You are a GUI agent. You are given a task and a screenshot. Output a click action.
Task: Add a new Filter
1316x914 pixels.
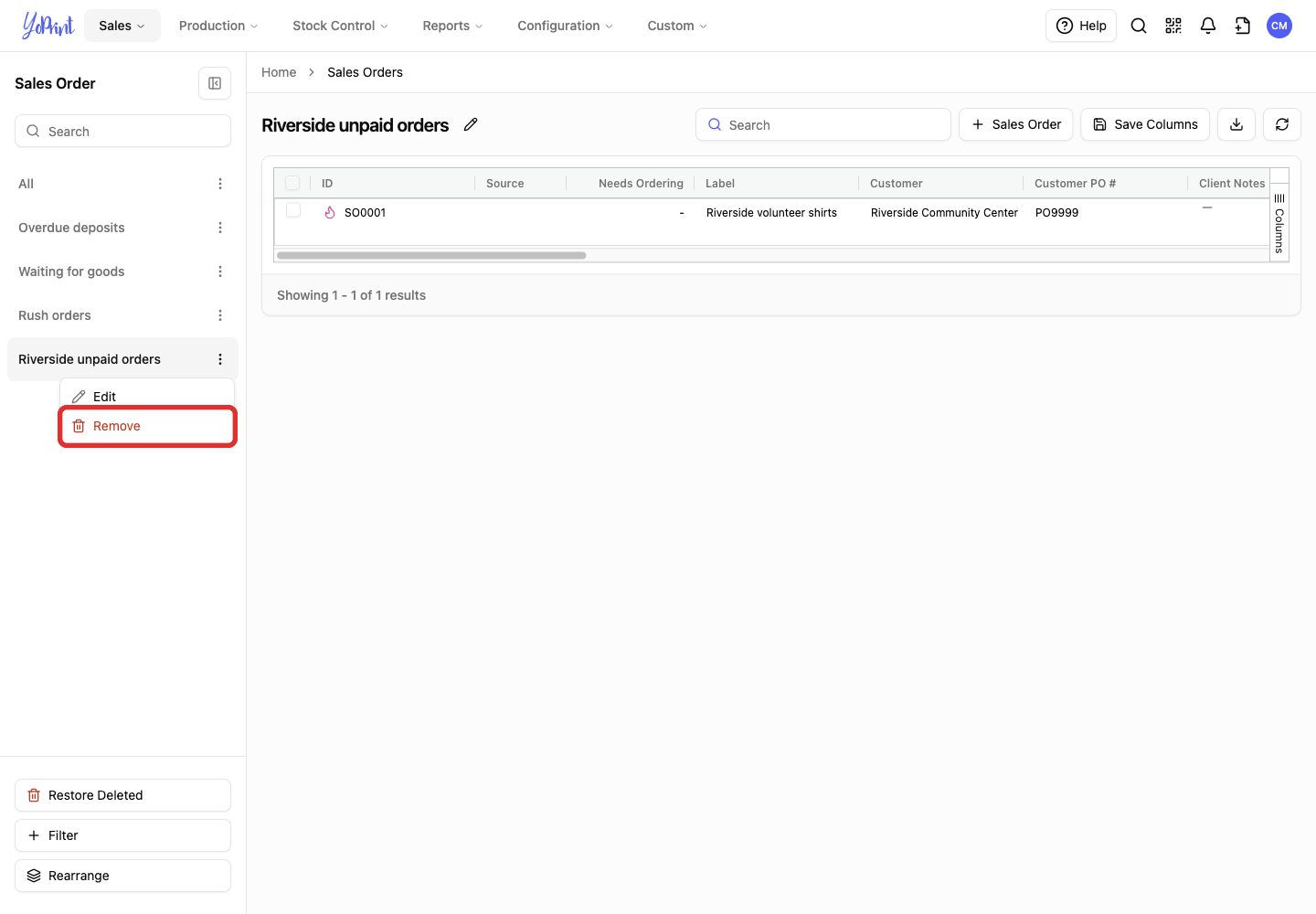pyautogui.click(x=122, y=835)
